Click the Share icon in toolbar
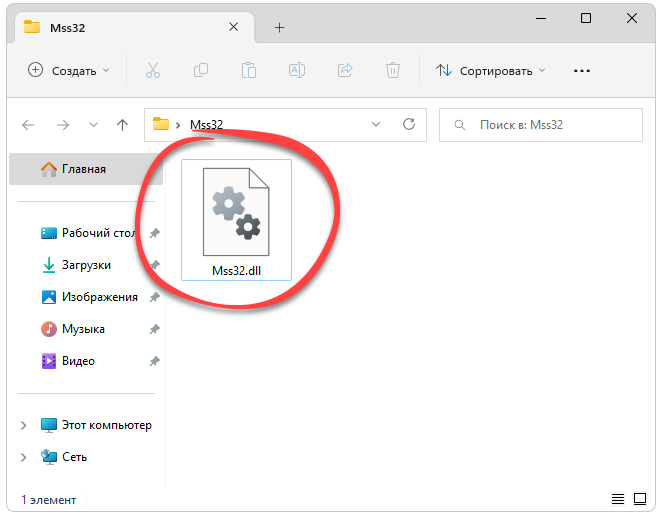This screenshot has height=515, width=662. [345, 70]
